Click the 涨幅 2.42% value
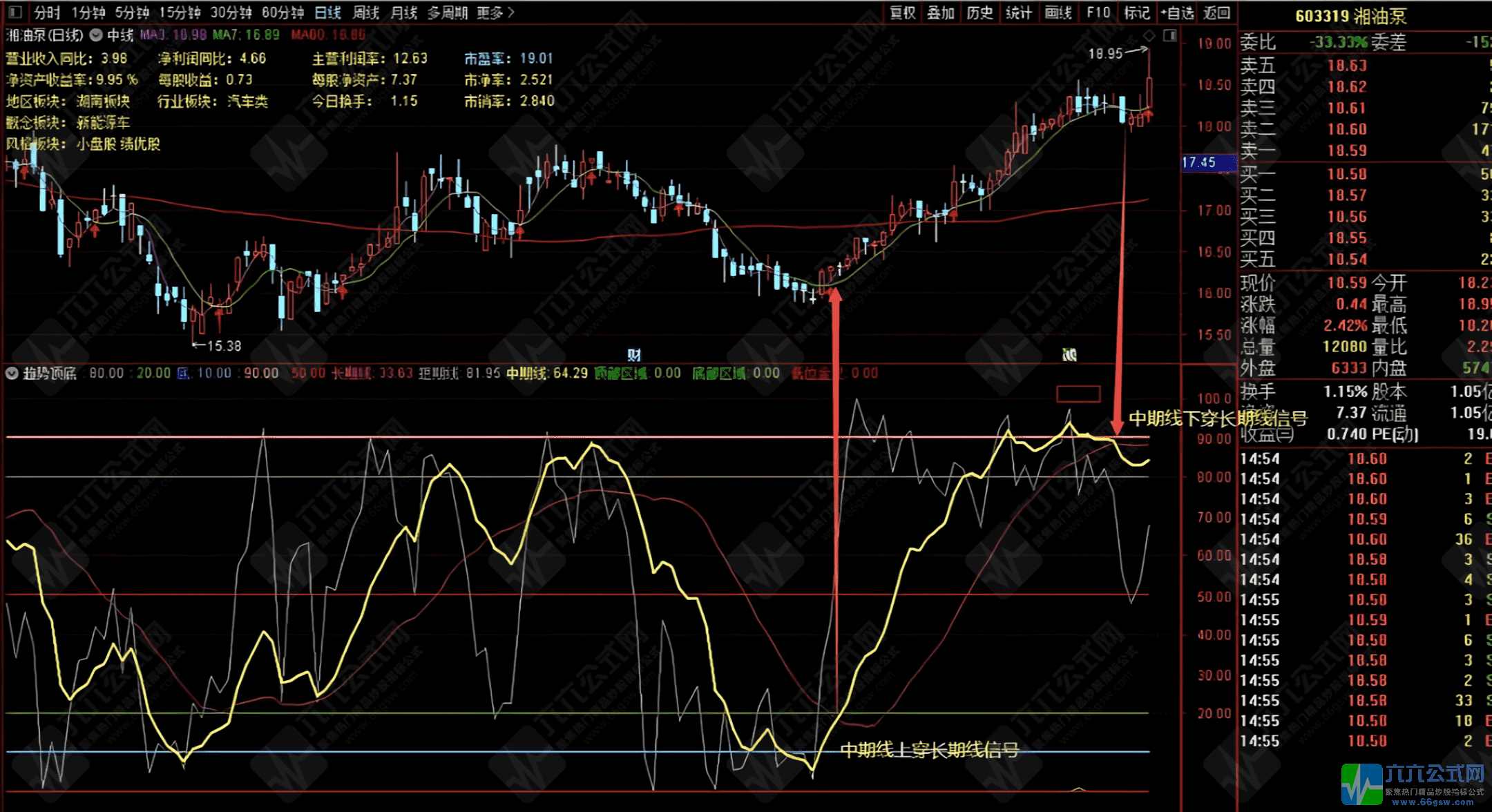1492x812 pixels. (1346, 325)
